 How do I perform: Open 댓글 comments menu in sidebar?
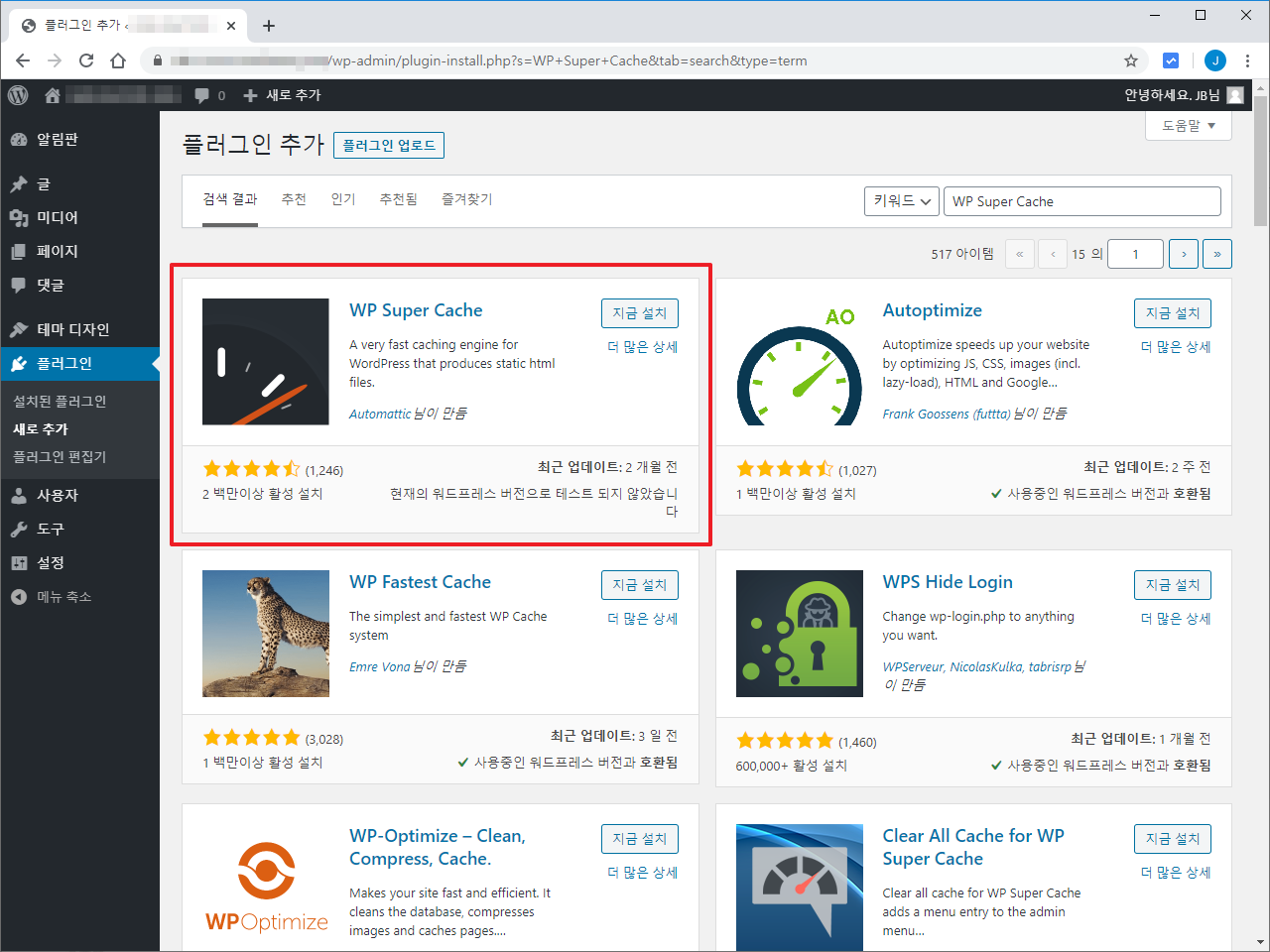79,286
